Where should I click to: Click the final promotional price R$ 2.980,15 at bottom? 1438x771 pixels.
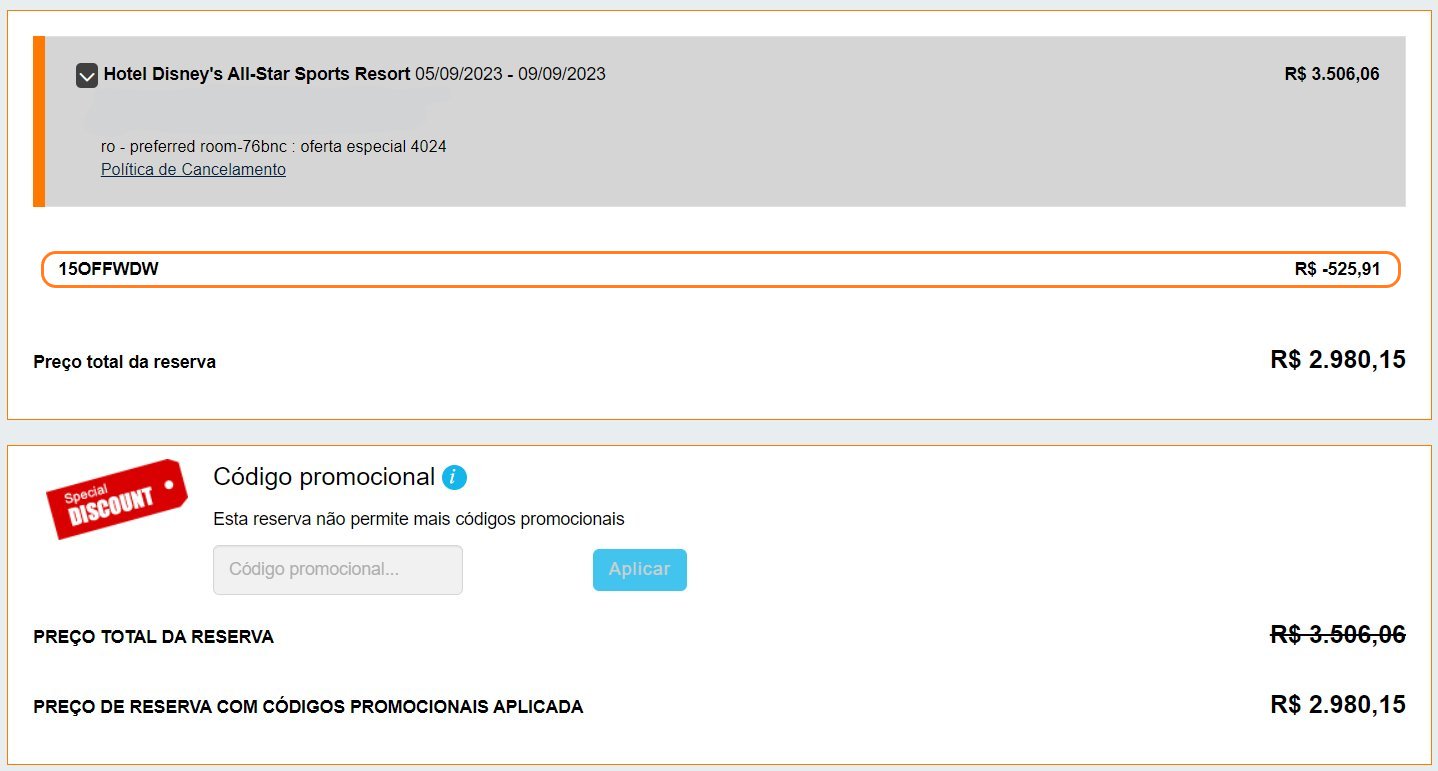tap(1338, 704)
